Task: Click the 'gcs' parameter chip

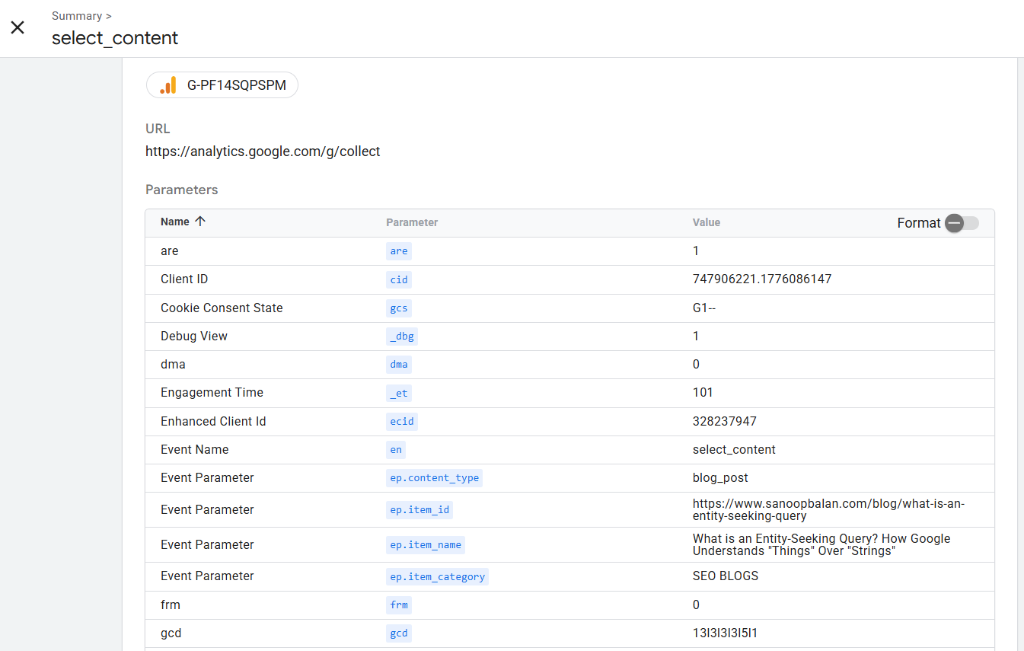Action: pos(398,308)
